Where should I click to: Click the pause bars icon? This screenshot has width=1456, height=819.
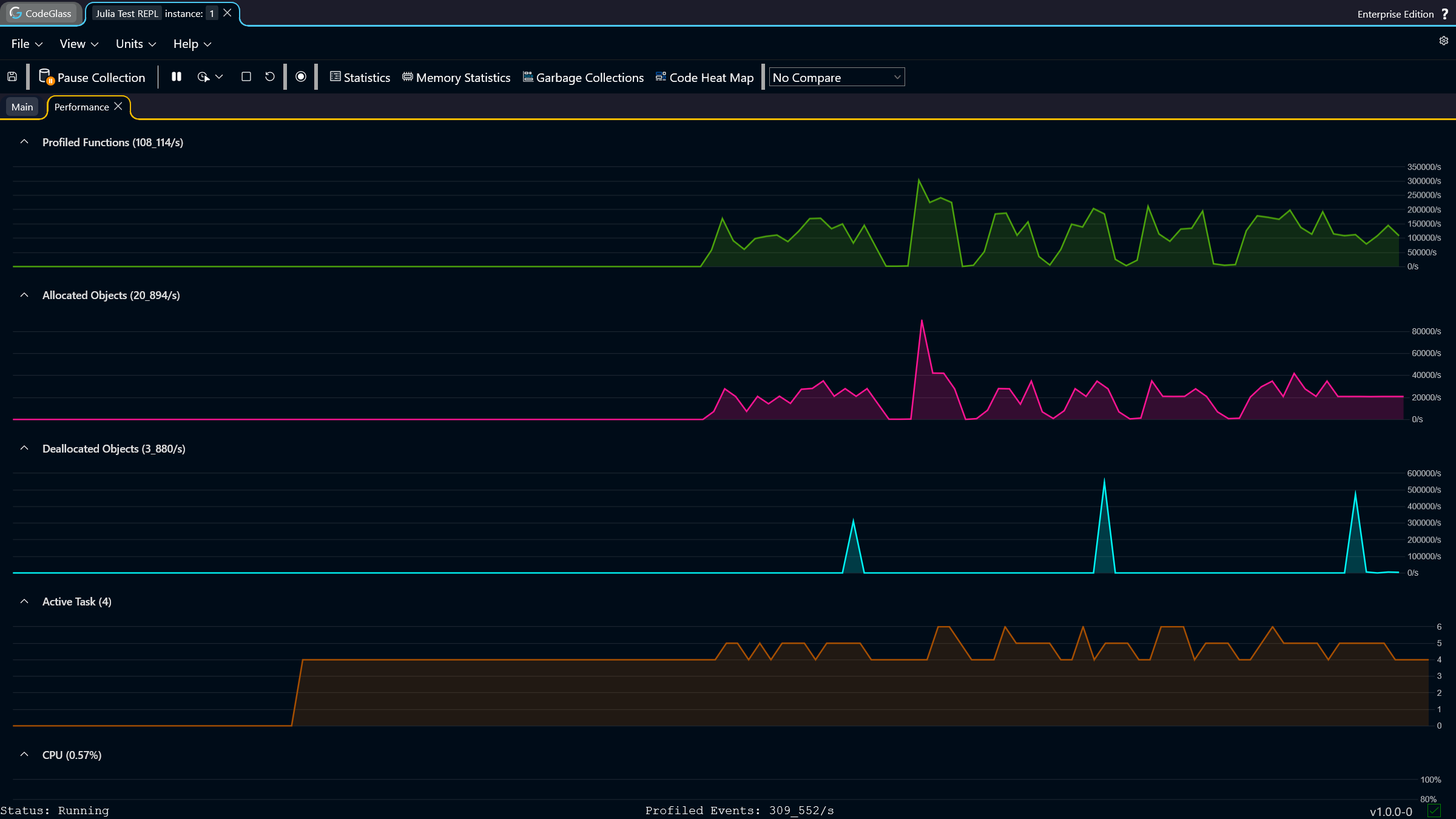point(177,76)
